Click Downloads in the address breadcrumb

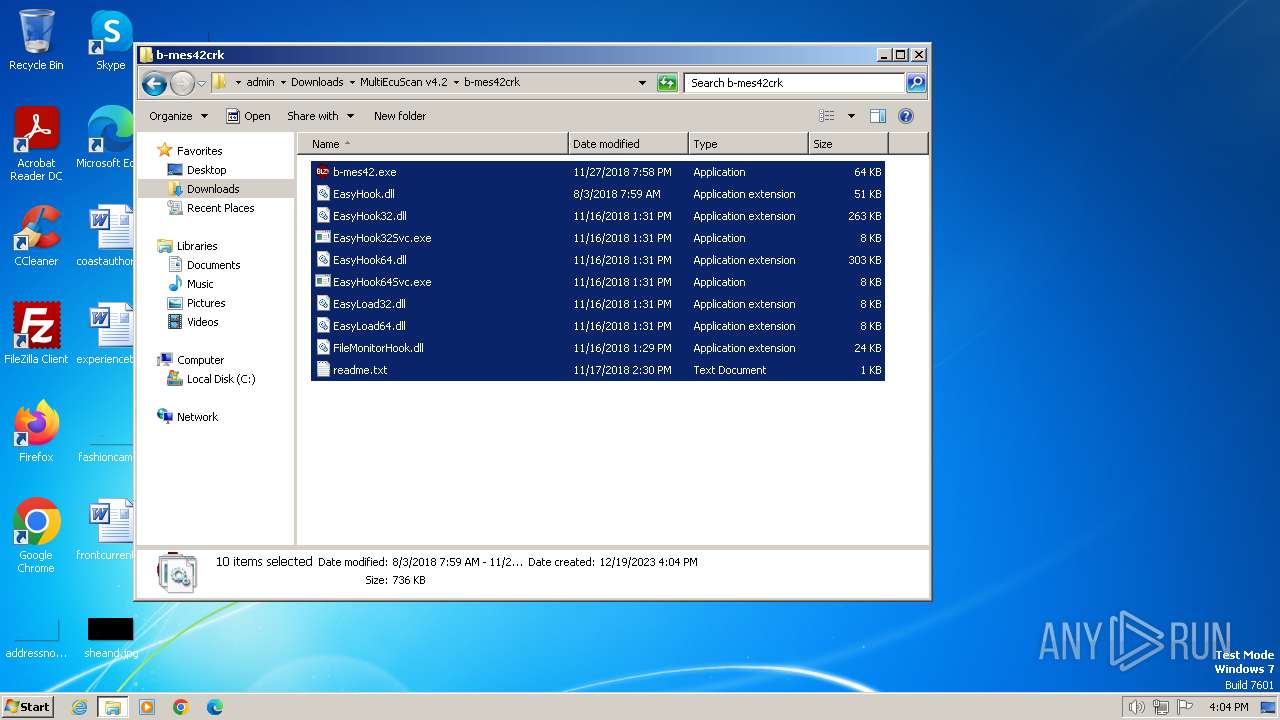tap(317, 83)
